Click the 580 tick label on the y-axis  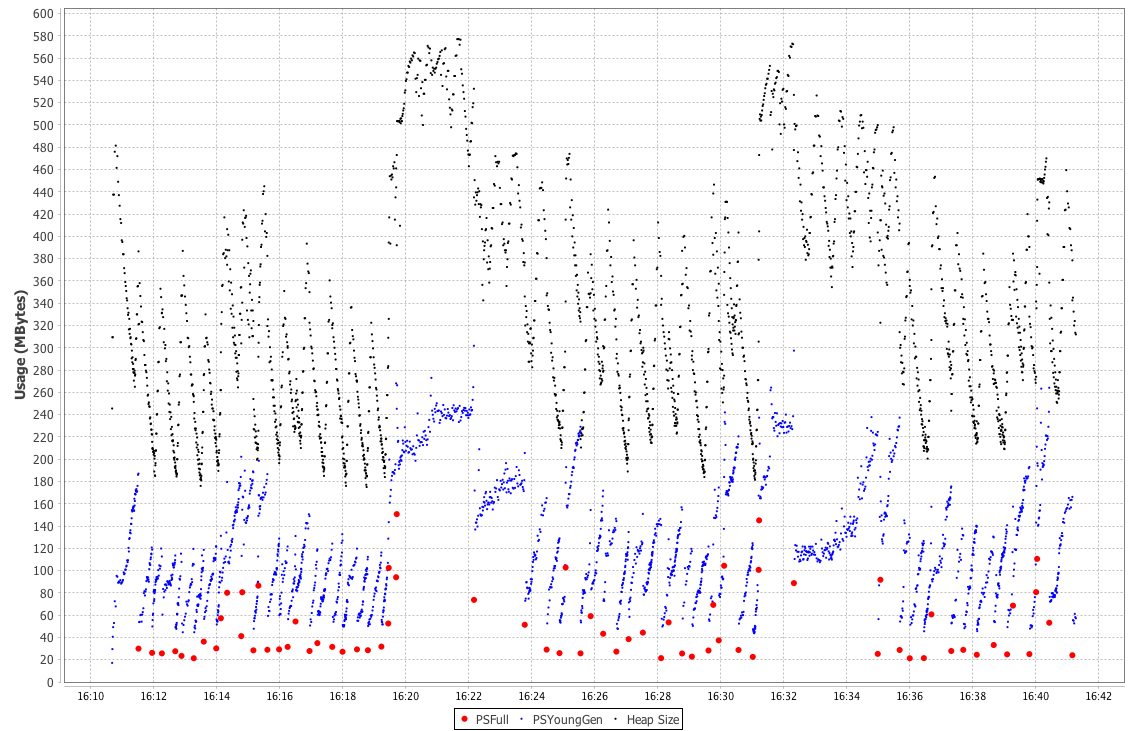[x=43, y=36]
